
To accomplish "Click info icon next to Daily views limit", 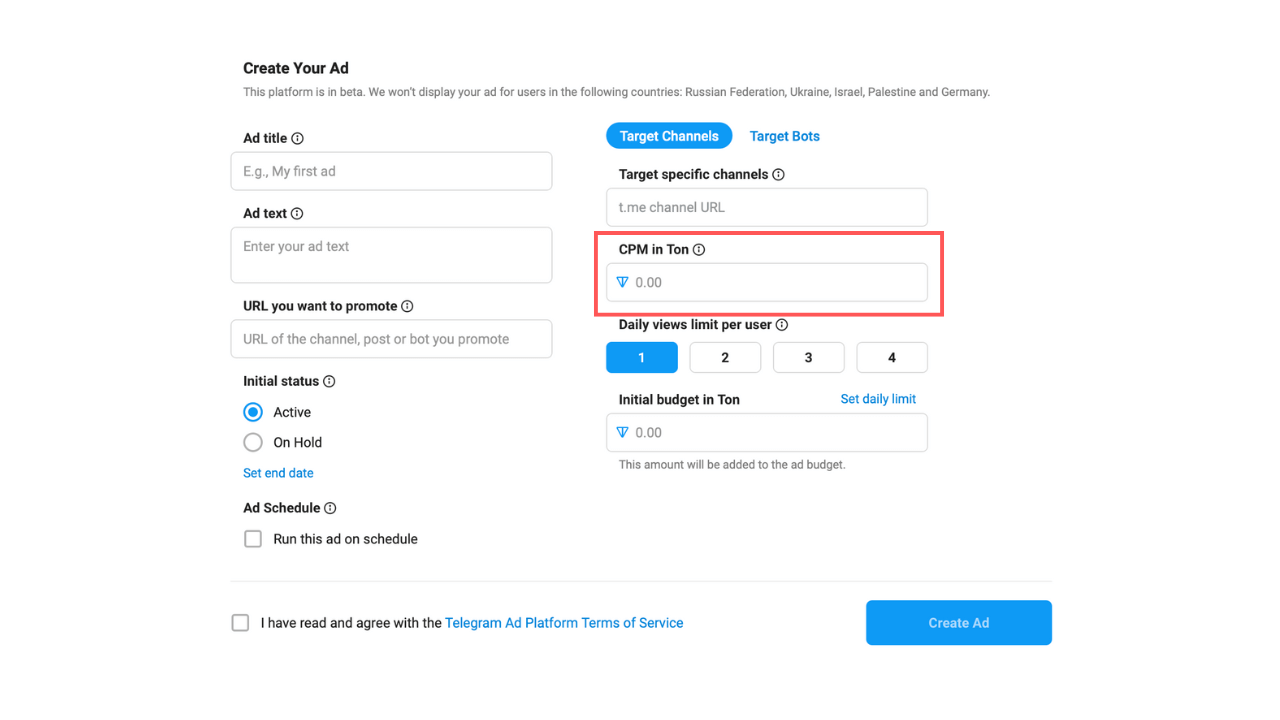I will pos(782,325).
